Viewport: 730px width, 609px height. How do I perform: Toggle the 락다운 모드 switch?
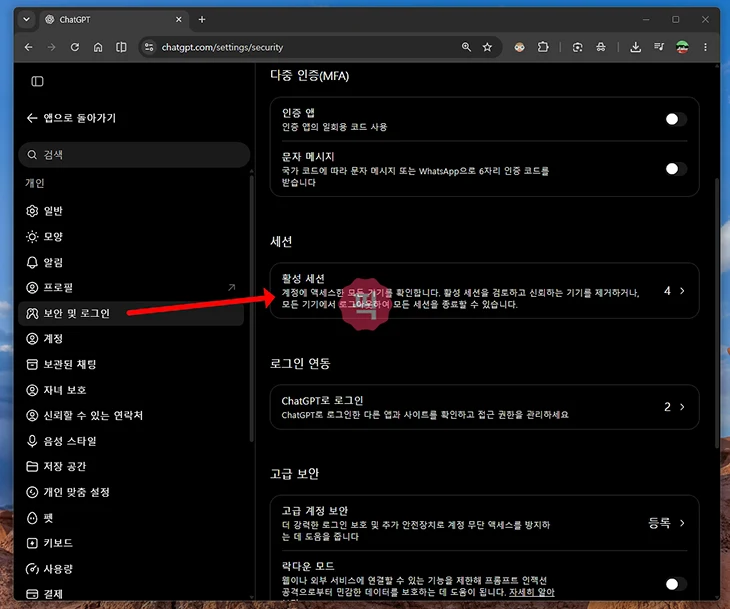tap(676, 584)
